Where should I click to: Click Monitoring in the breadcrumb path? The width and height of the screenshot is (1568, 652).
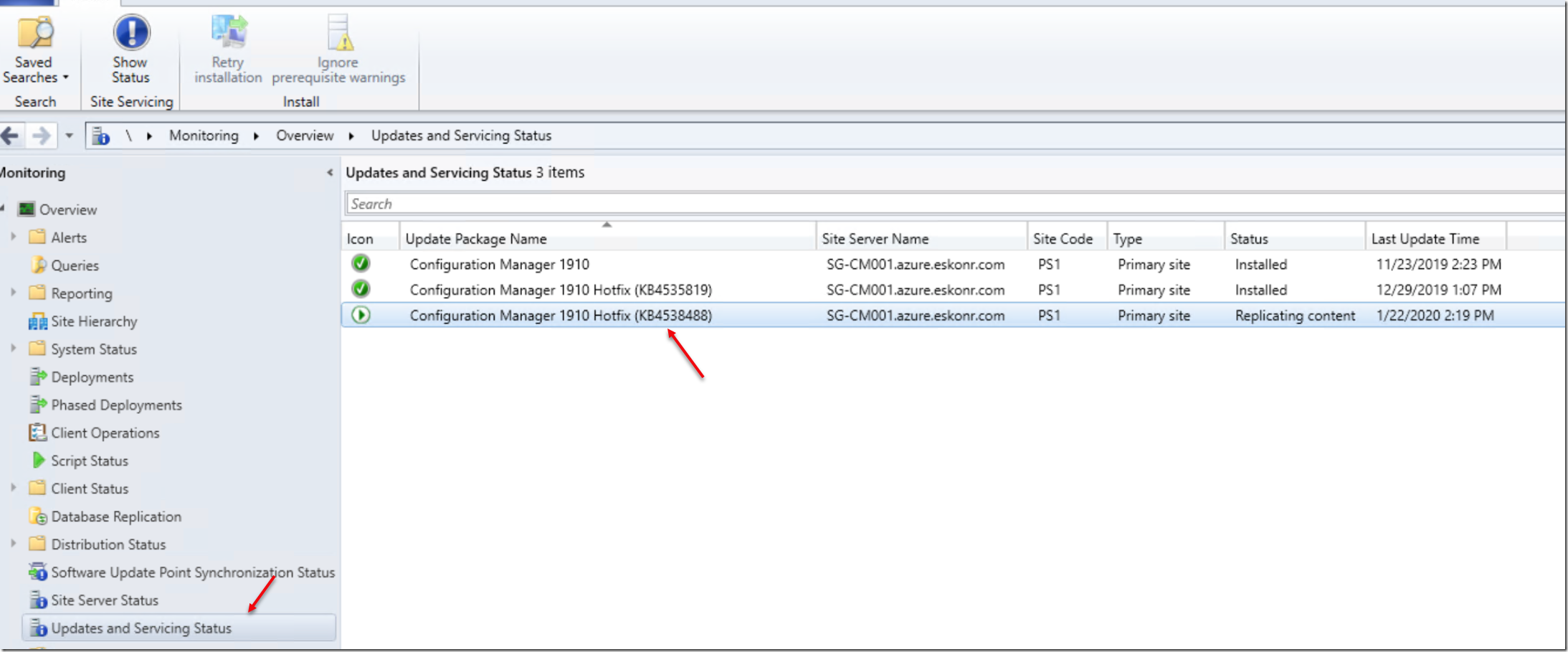click(204, 136)
